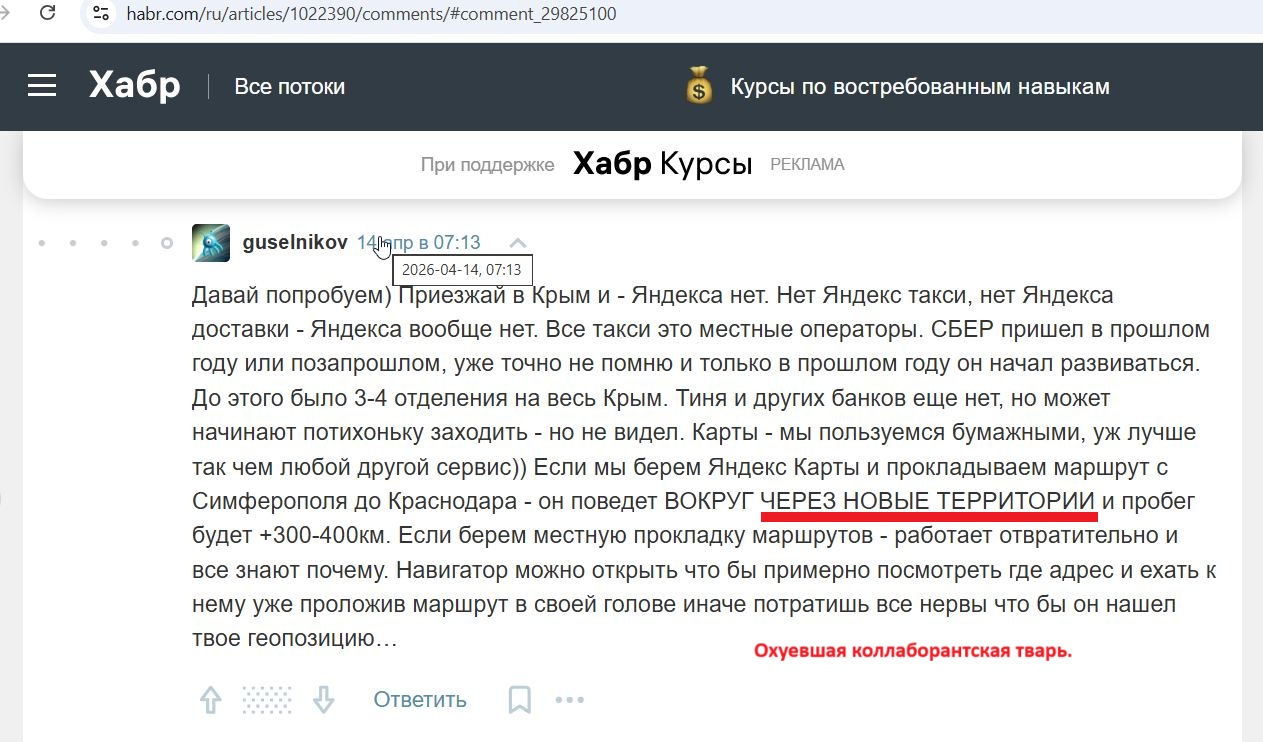Click the При поддержке text
Image resolution: width=1263 pixels, height=742 pixels.
point(487,165)
